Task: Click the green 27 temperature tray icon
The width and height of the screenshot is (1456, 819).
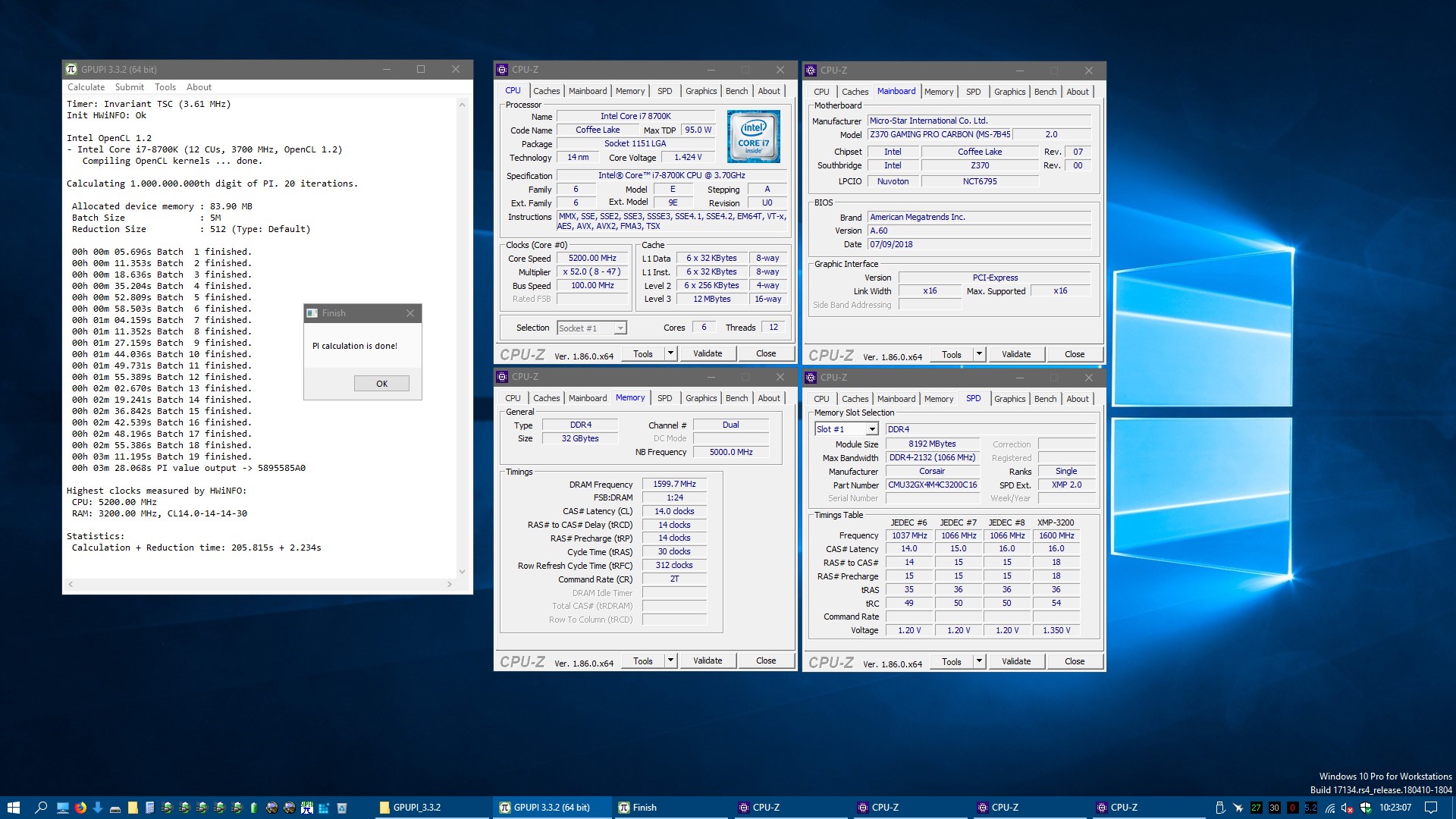Action: [x=1257, y=808]
